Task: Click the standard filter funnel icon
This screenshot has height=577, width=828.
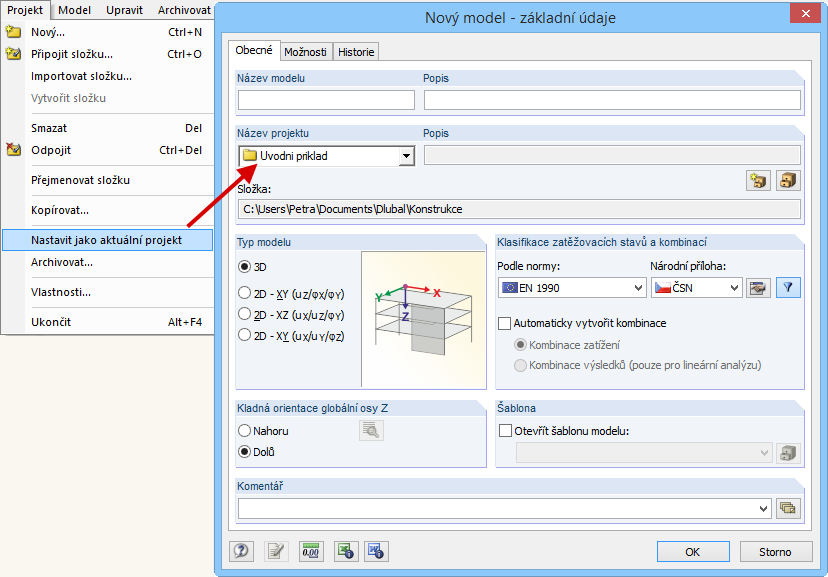Action: tap(788, 288)
